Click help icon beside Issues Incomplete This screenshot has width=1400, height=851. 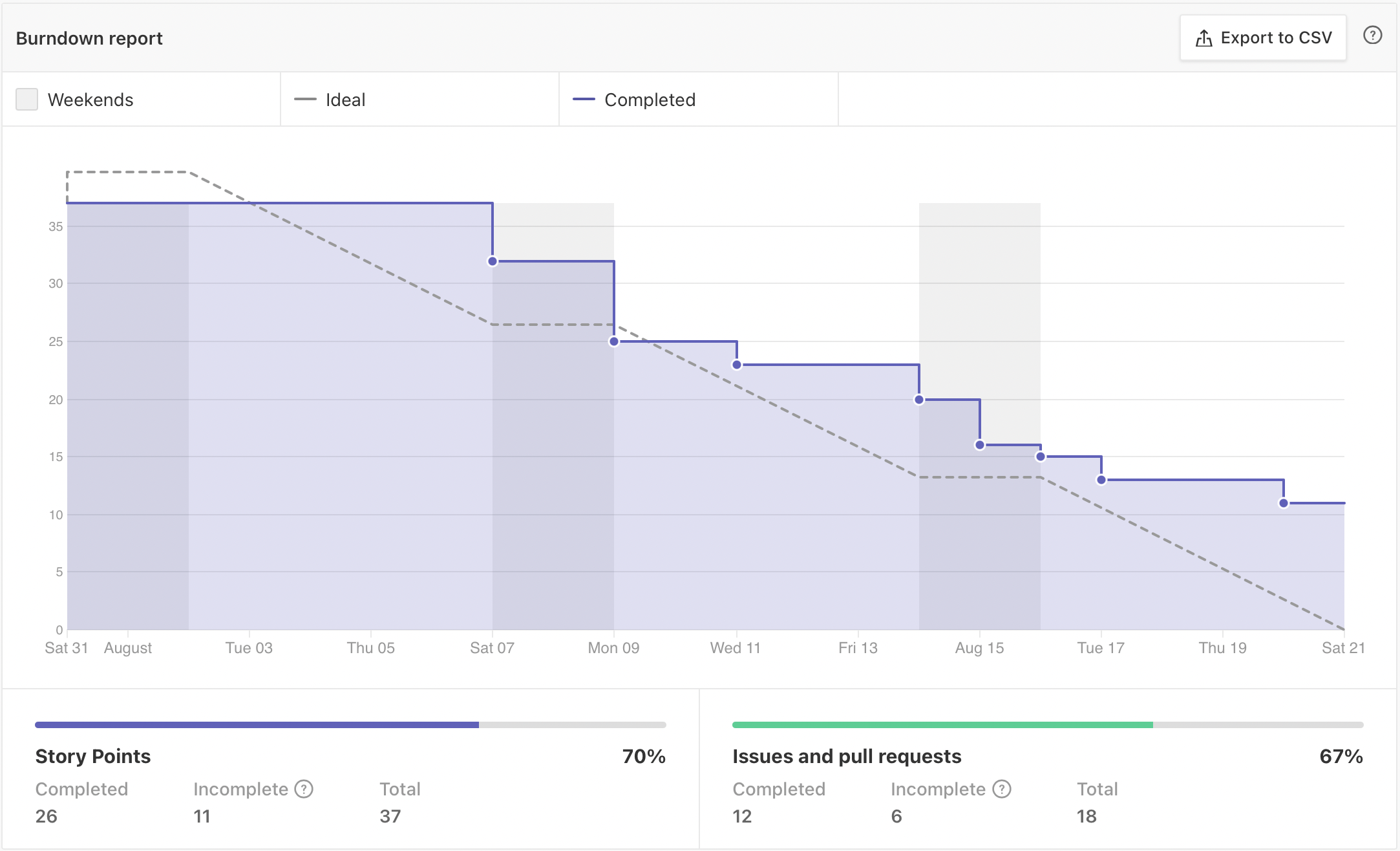[1001, 789]
